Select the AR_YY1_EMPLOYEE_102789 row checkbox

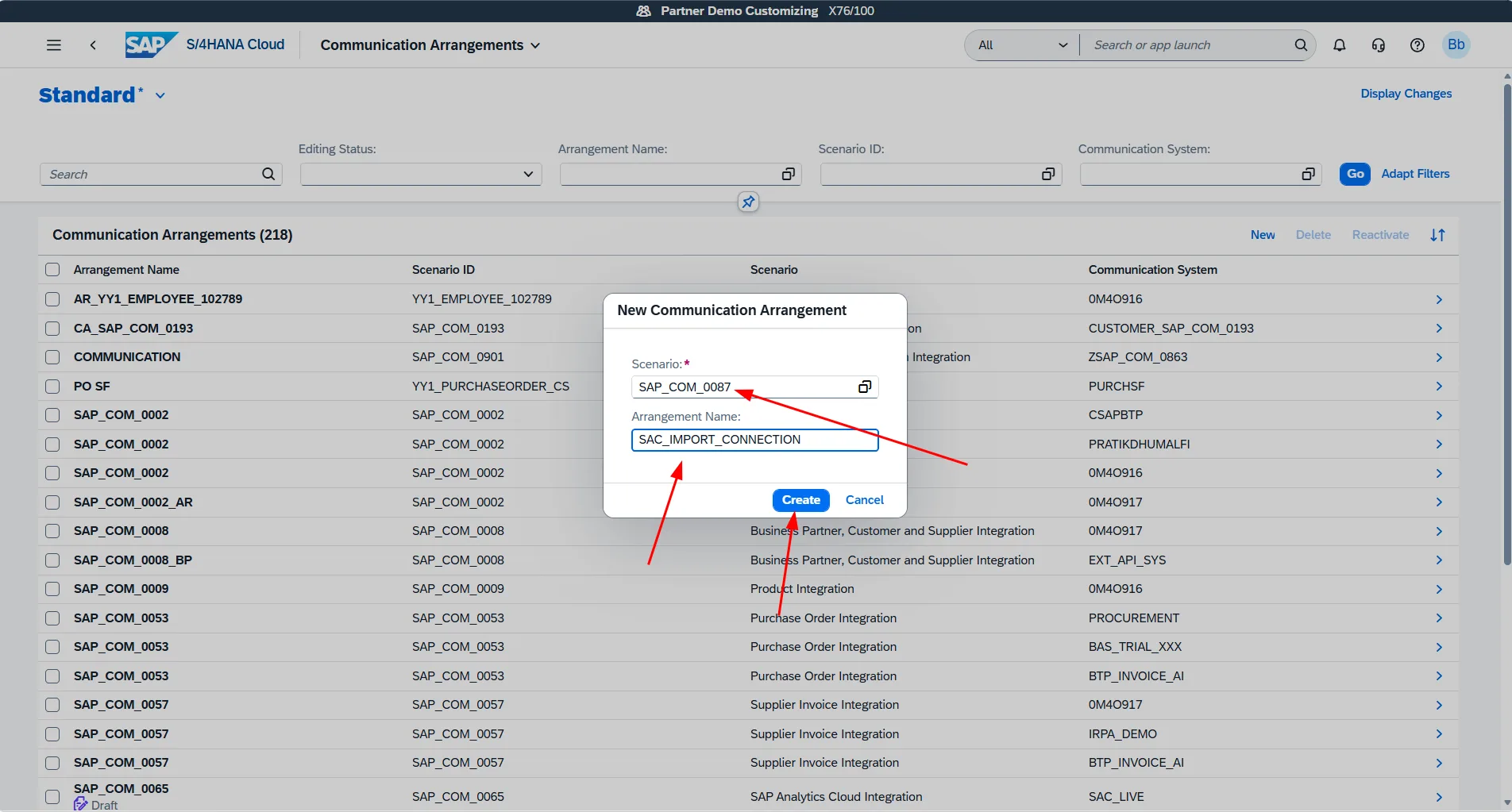[x=52, y=299]
